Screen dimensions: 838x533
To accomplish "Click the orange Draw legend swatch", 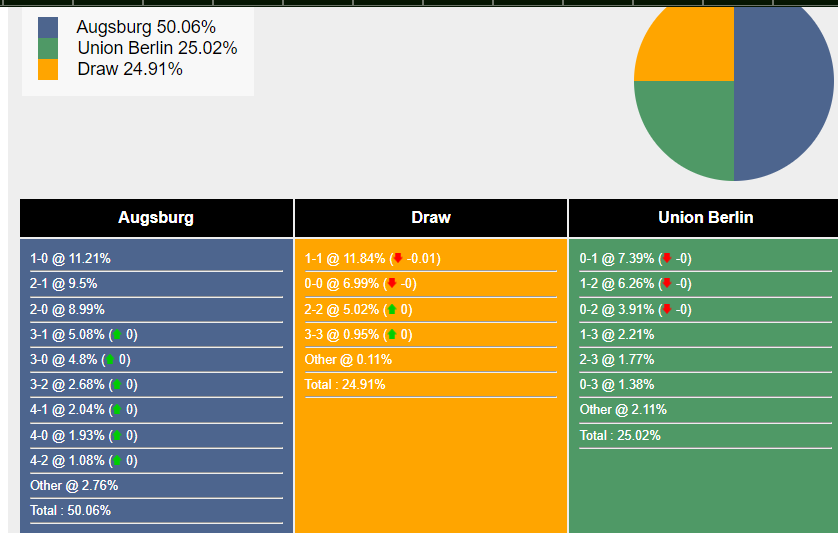I will point(48,69).
